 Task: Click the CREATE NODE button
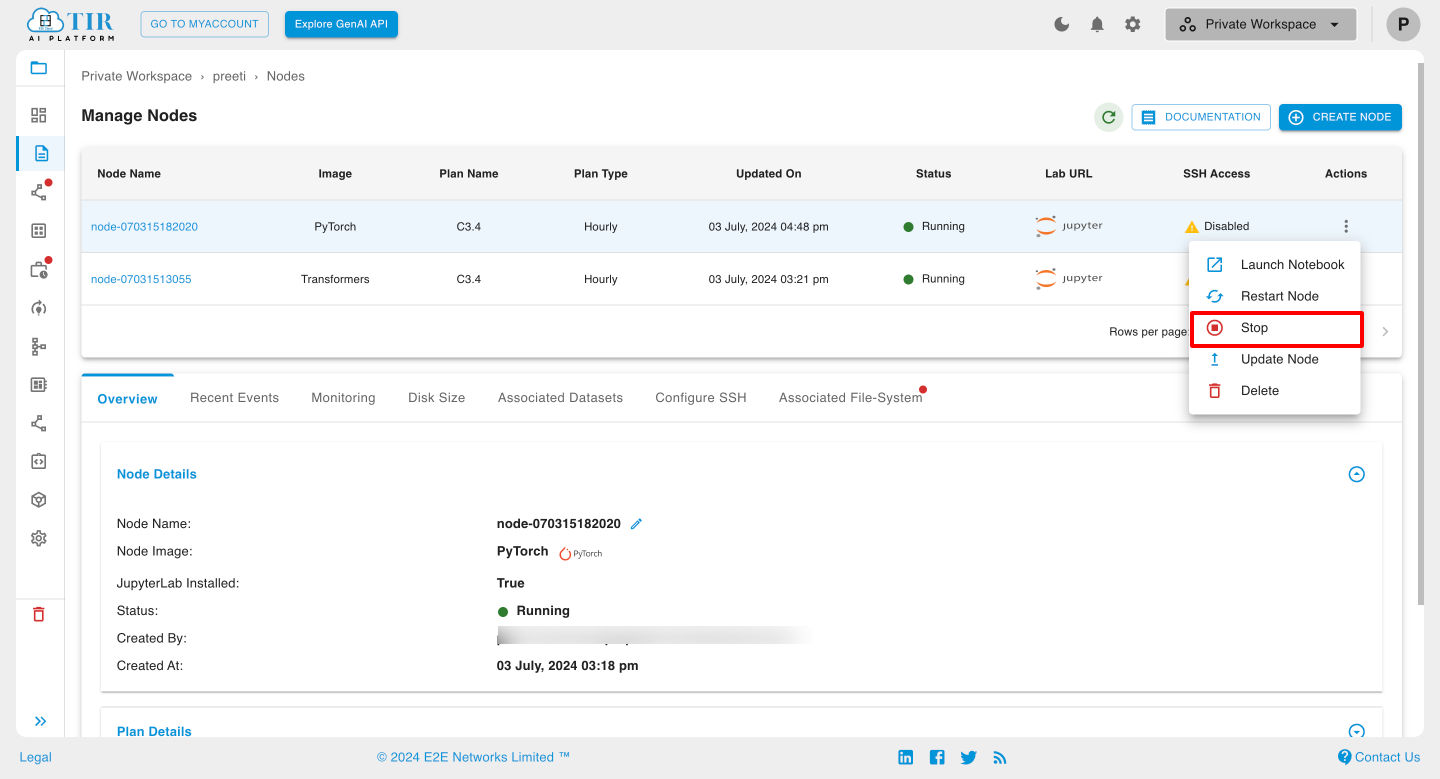[x=1340, y=117]
